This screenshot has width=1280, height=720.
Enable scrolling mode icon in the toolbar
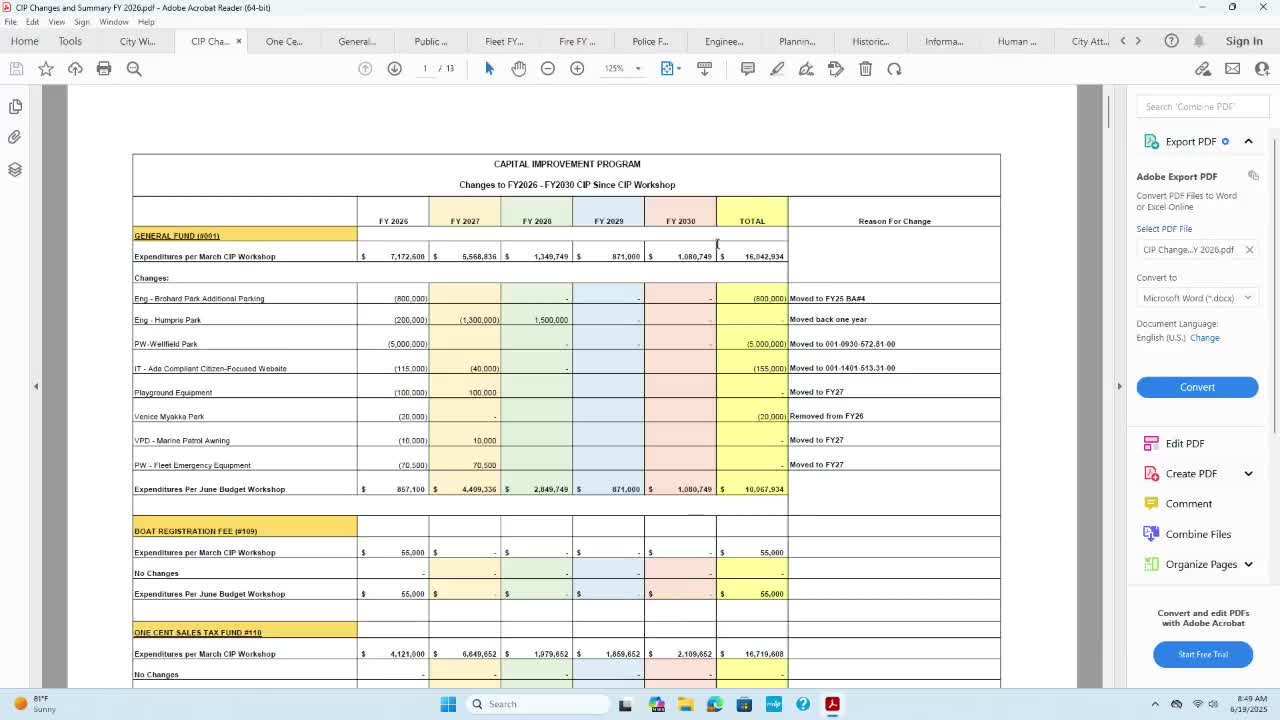704,69
